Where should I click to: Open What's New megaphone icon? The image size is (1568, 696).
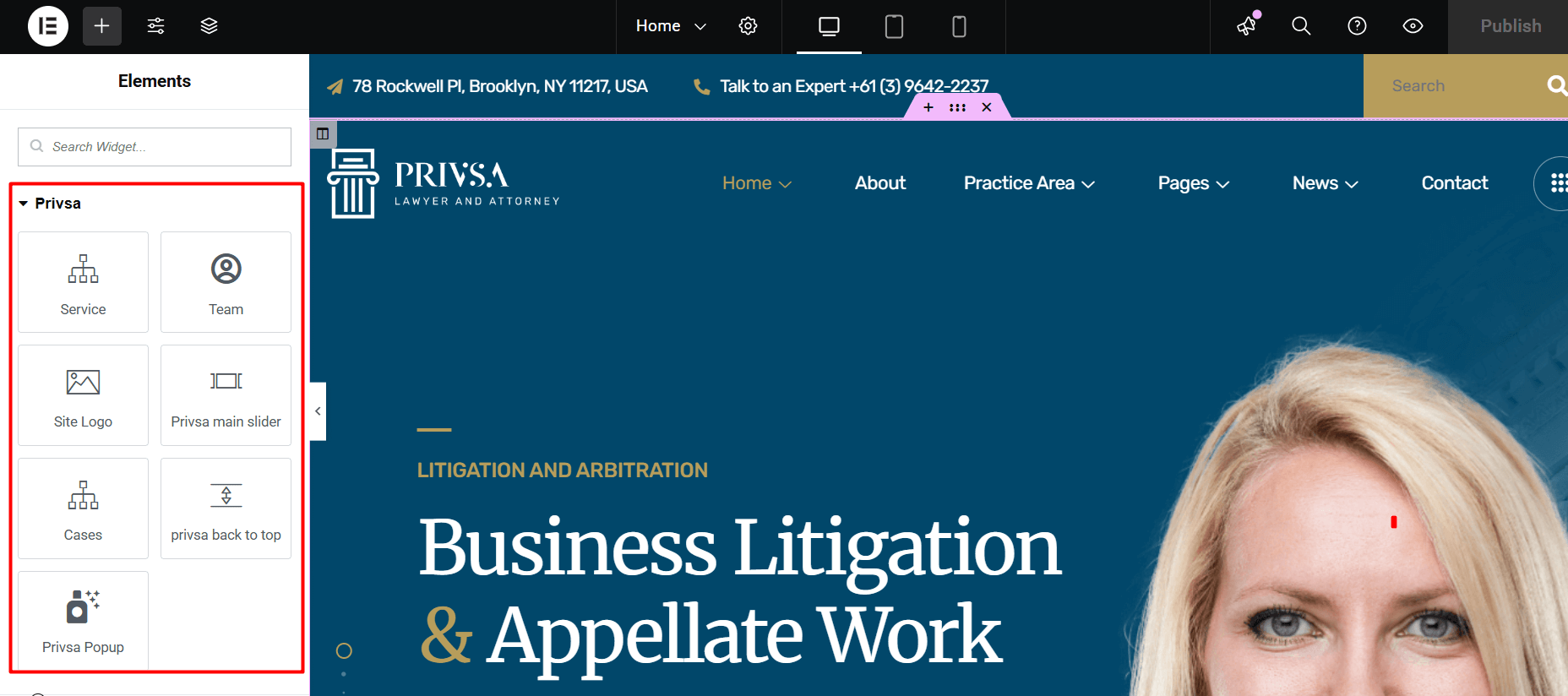[1247, 26]
